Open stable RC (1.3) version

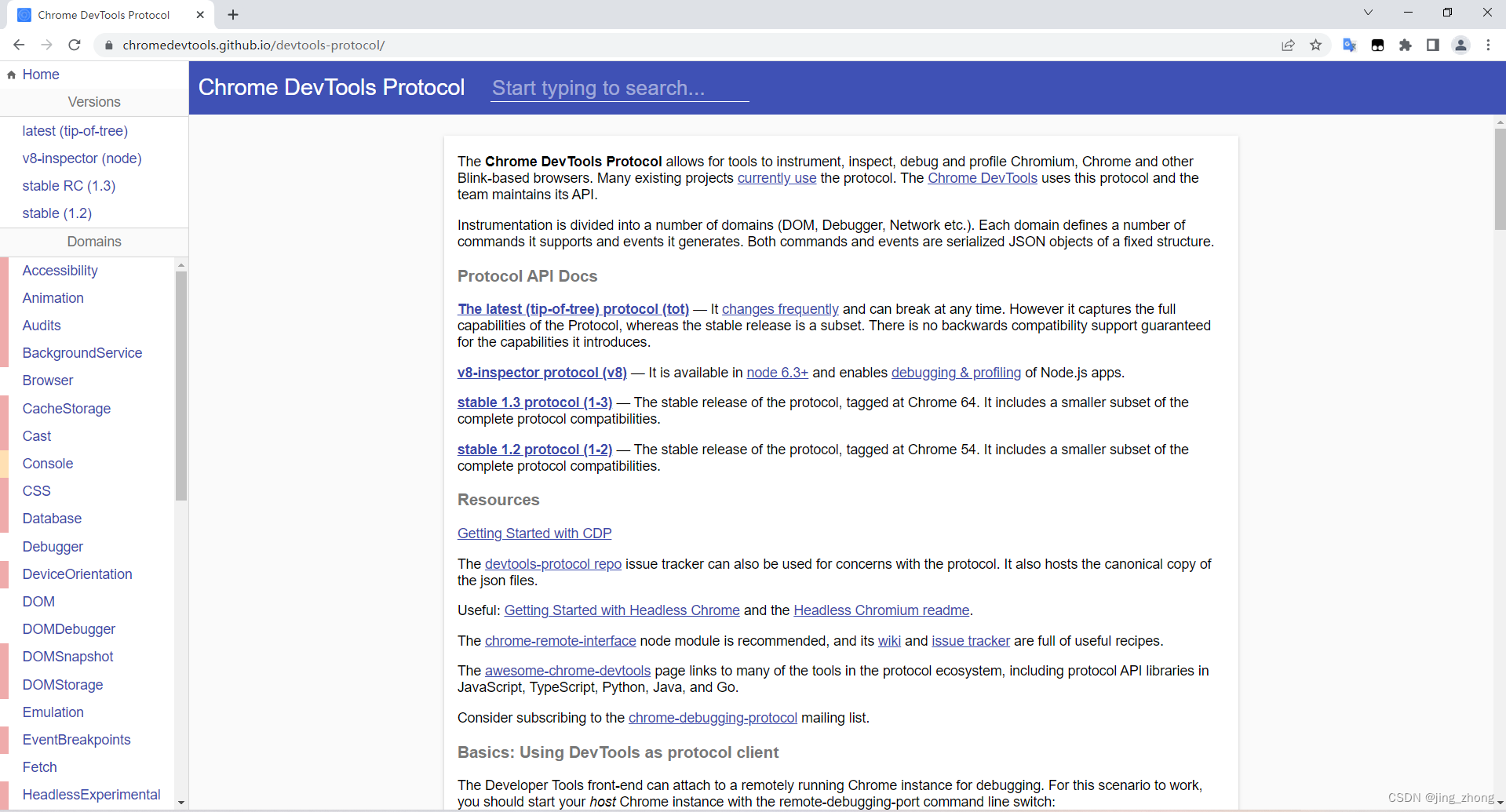pyautogui.click(x=68, y=186)
